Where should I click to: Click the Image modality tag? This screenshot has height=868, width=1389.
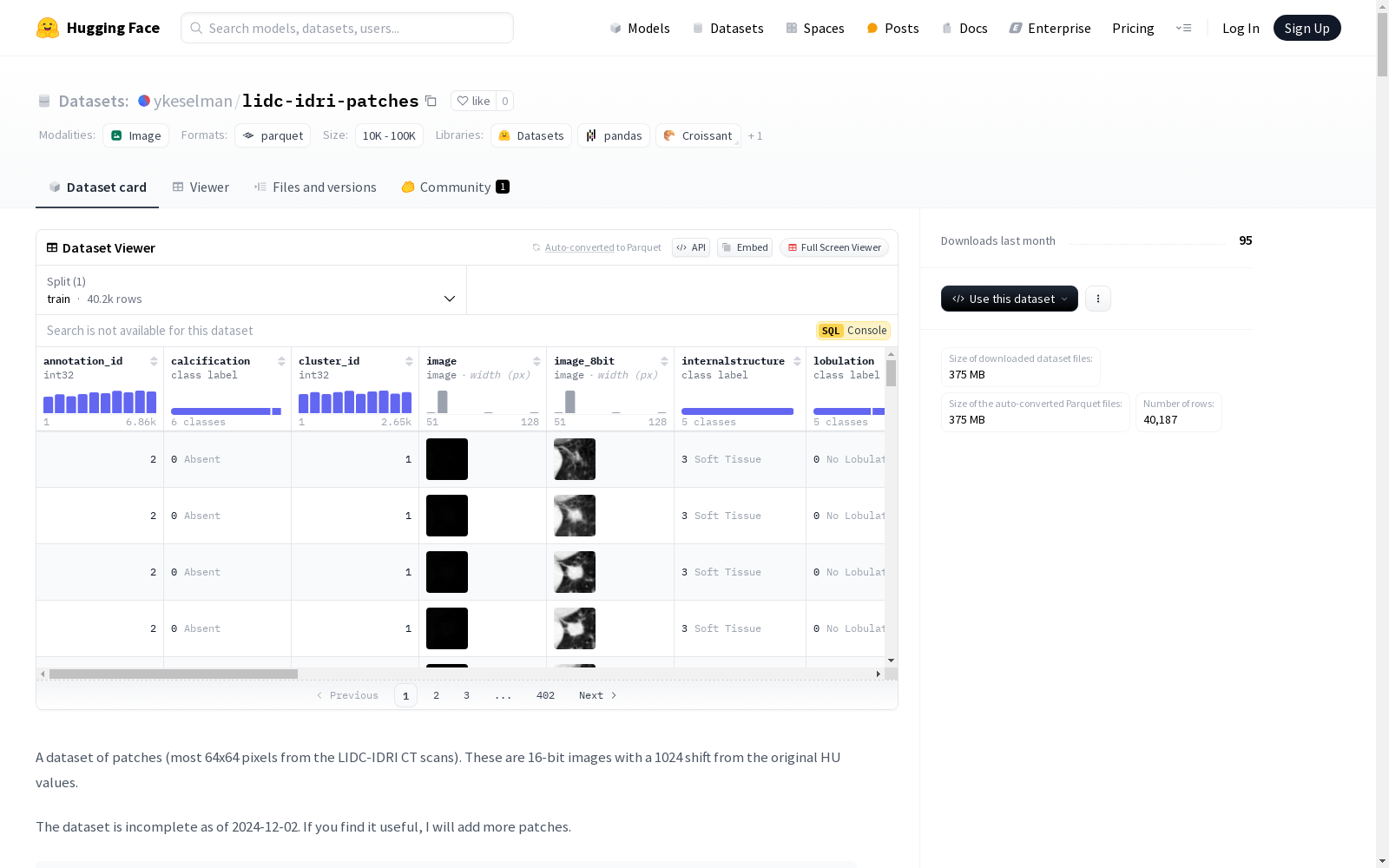(x=136, y=135)
